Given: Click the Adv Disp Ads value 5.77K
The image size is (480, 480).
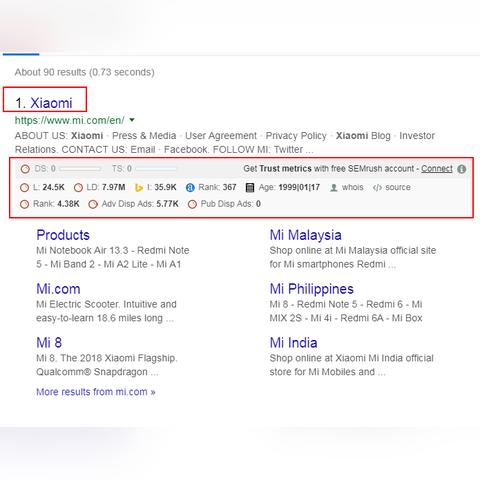Looking at the screenshot, I should pyautogui.click(x=168, y=204).
